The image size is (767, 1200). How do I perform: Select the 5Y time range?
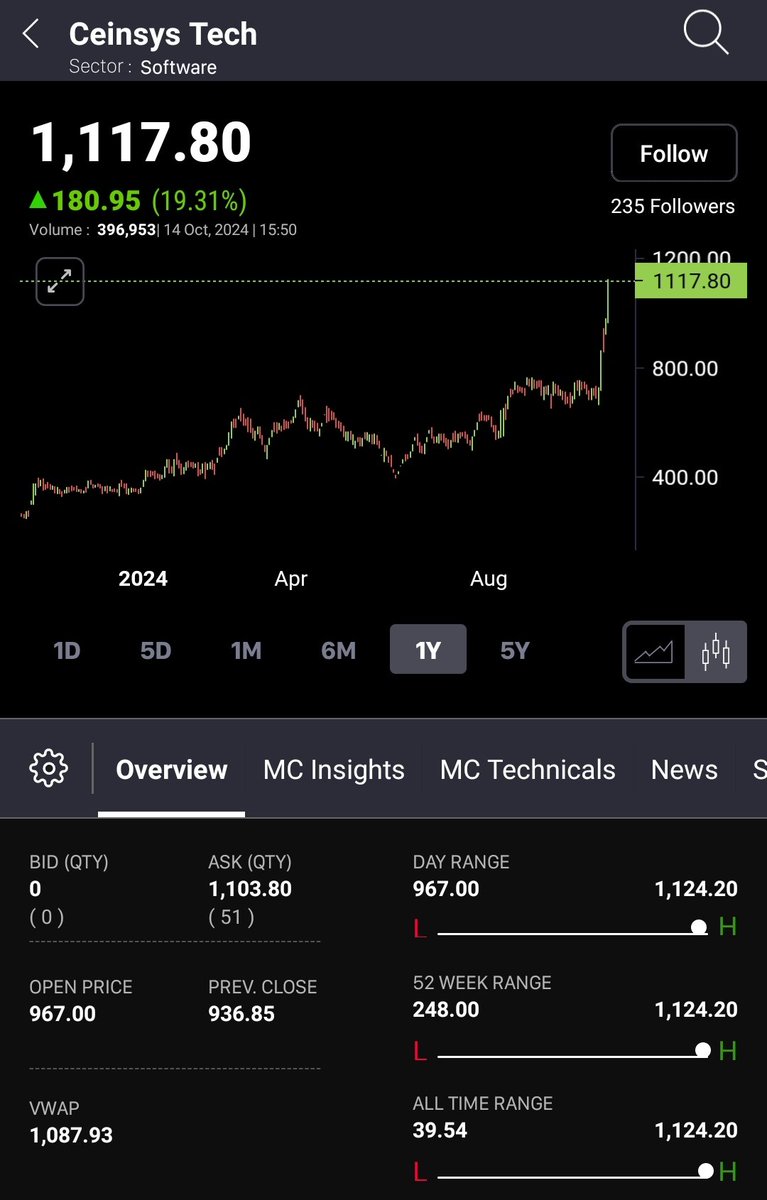515,651
